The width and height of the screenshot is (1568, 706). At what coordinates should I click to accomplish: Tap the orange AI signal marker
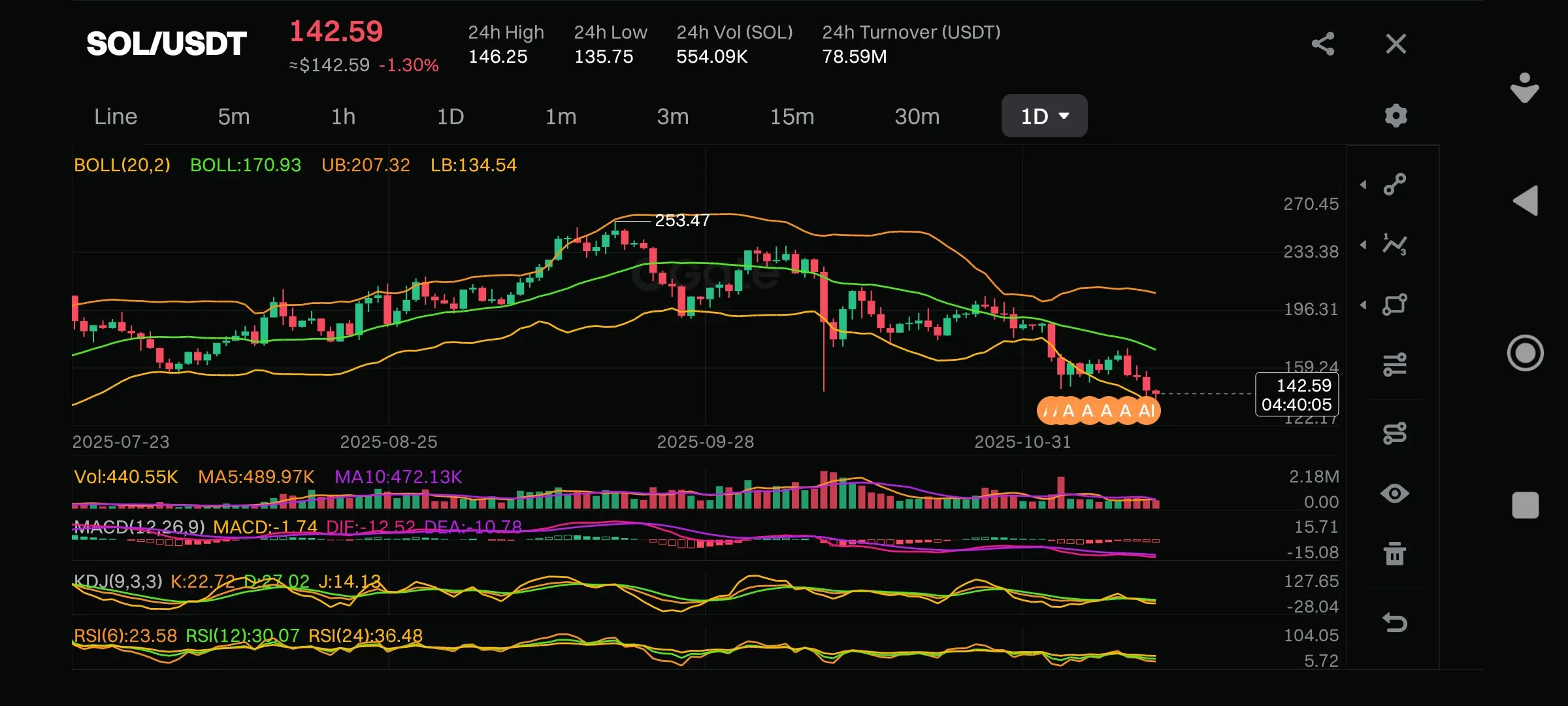pyautogui.click(x=1147, y=411)
